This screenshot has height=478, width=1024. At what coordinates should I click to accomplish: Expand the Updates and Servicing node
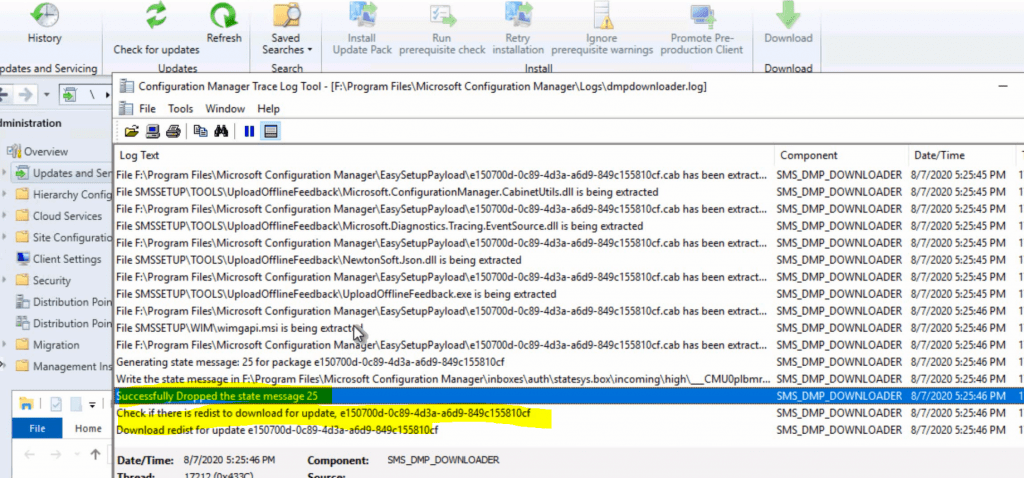click(x=5, y=173)
